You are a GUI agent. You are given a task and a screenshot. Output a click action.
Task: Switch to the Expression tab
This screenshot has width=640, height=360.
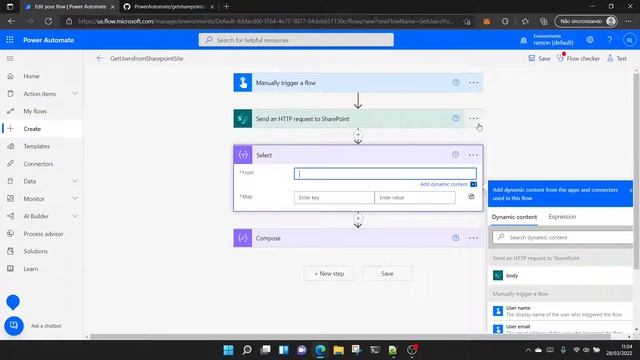562,217
